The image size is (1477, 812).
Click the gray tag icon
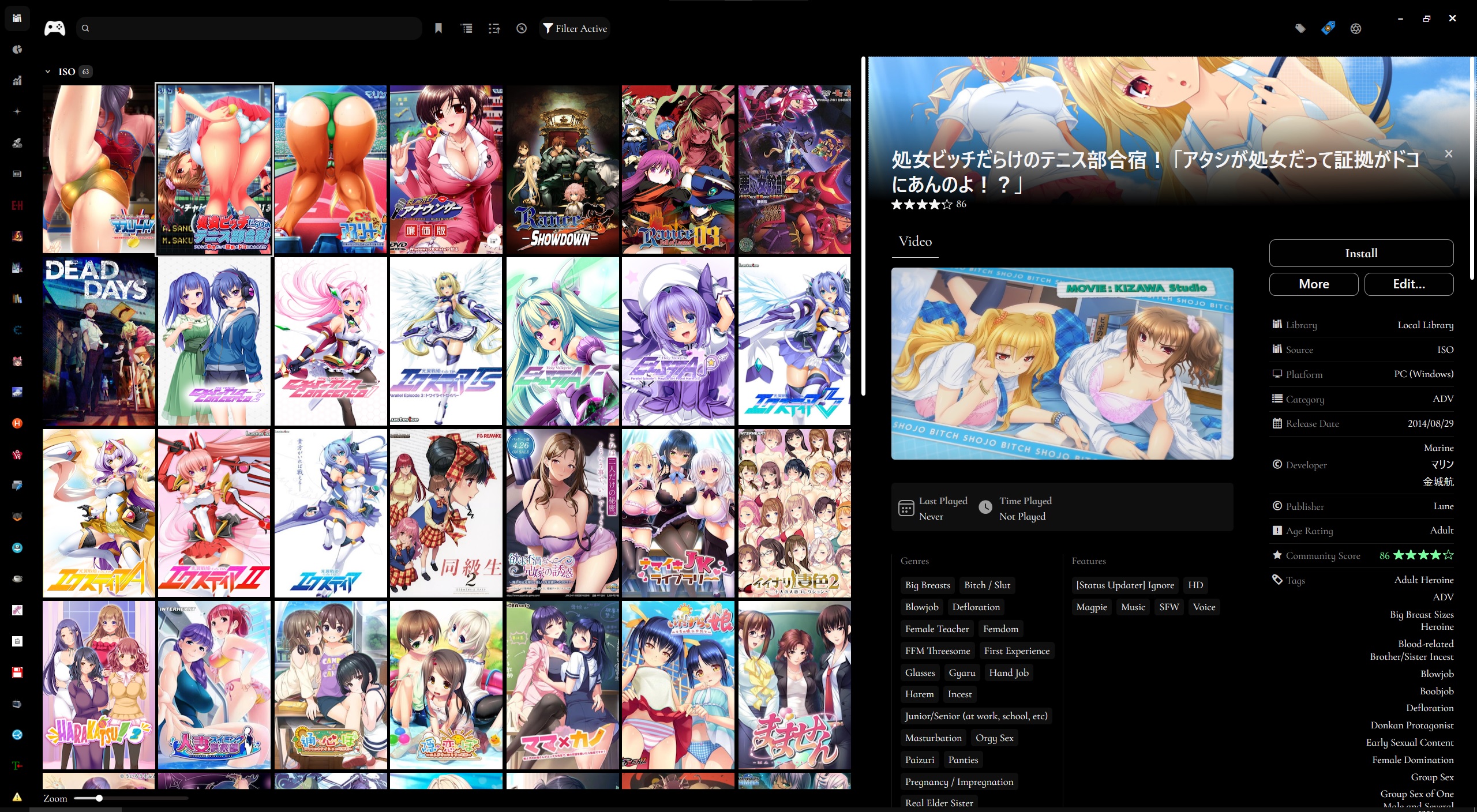coord(1300,28)
